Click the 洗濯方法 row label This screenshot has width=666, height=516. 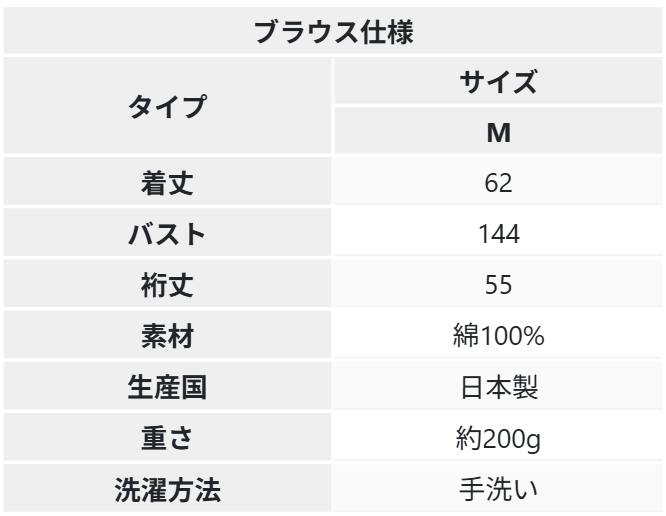point(167,489)
